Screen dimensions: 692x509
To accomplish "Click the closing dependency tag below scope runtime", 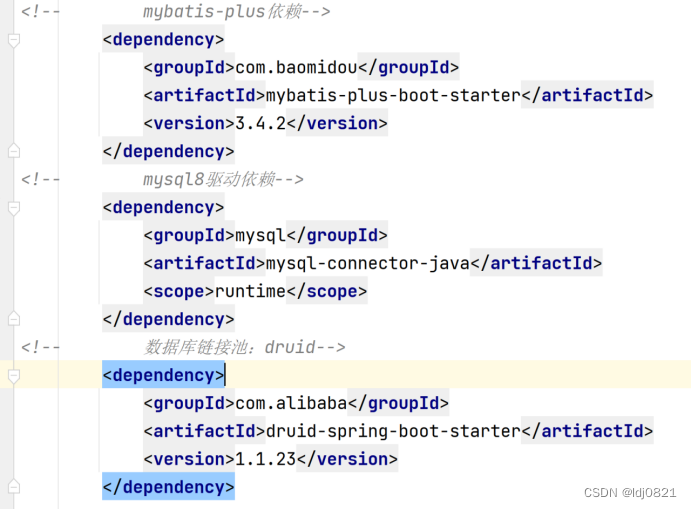I will [x=169, y=320].
